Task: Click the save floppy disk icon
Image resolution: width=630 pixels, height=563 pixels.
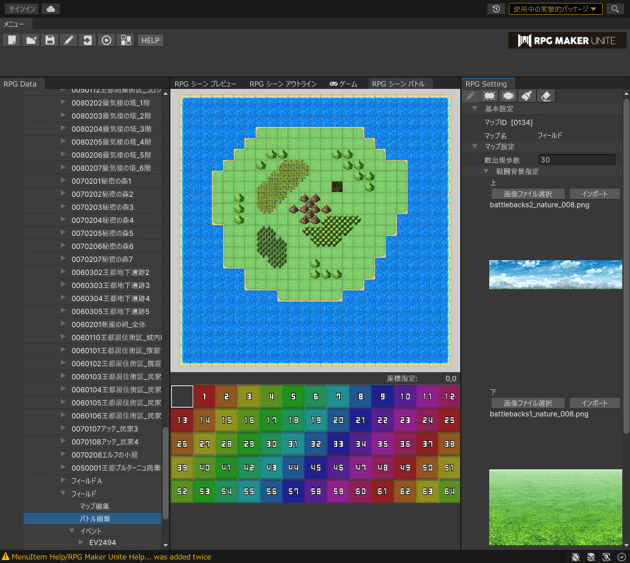Action: [x=49, y=40]
